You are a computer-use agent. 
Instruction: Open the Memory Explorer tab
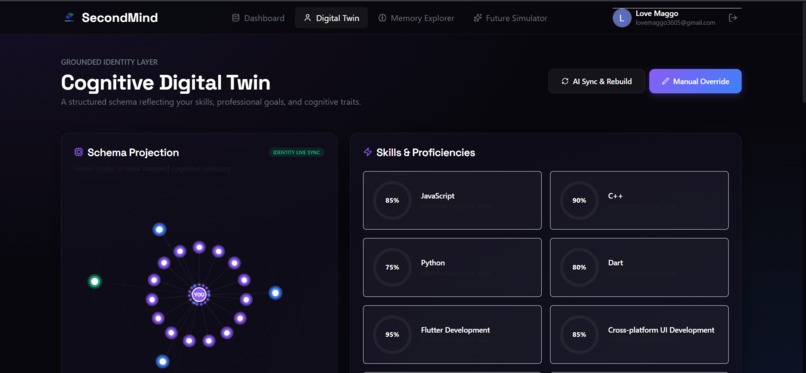click(416, 18)
